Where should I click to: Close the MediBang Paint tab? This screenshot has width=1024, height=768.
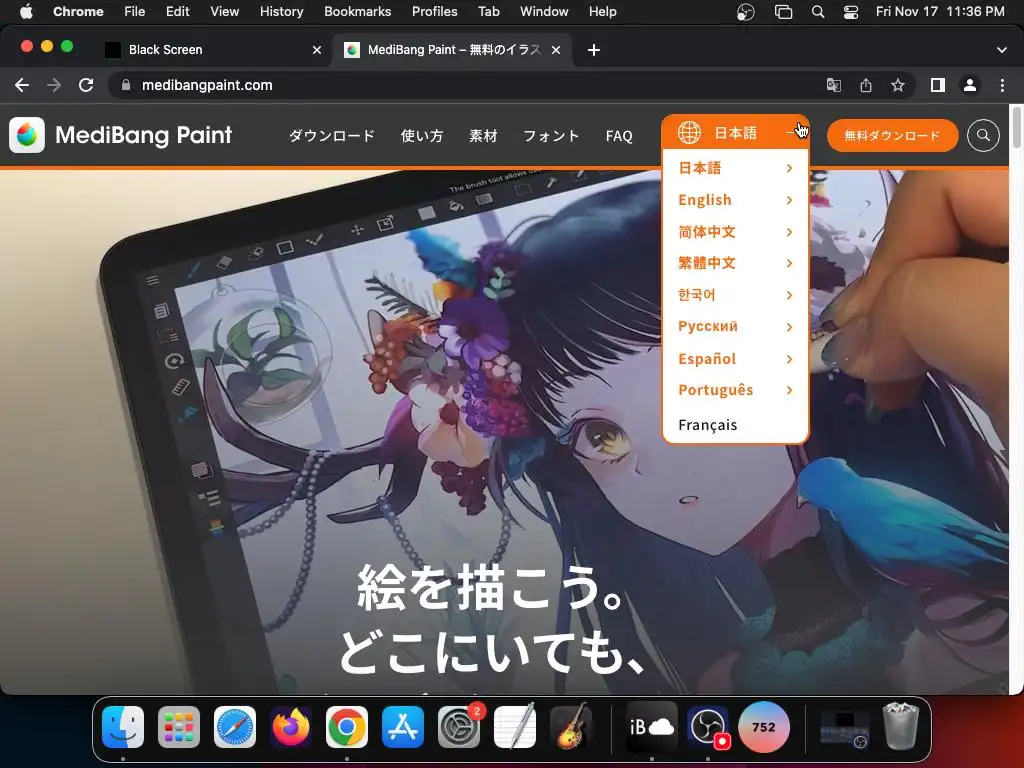556,50
